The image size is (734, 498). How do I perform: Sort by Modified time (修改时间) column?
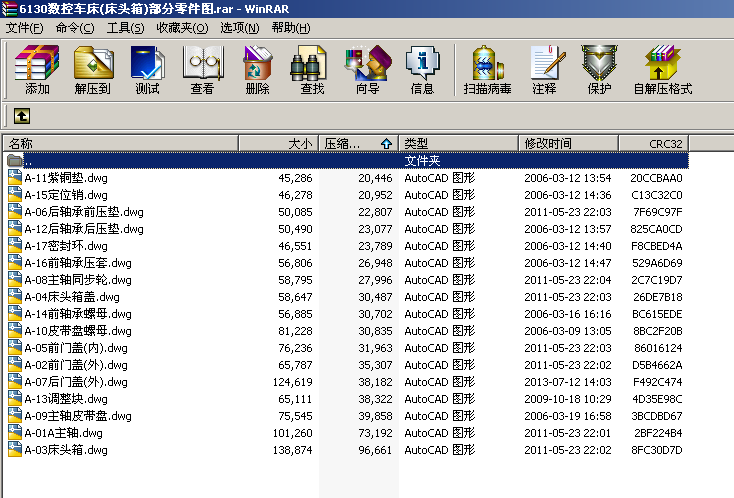coord(568,143)
